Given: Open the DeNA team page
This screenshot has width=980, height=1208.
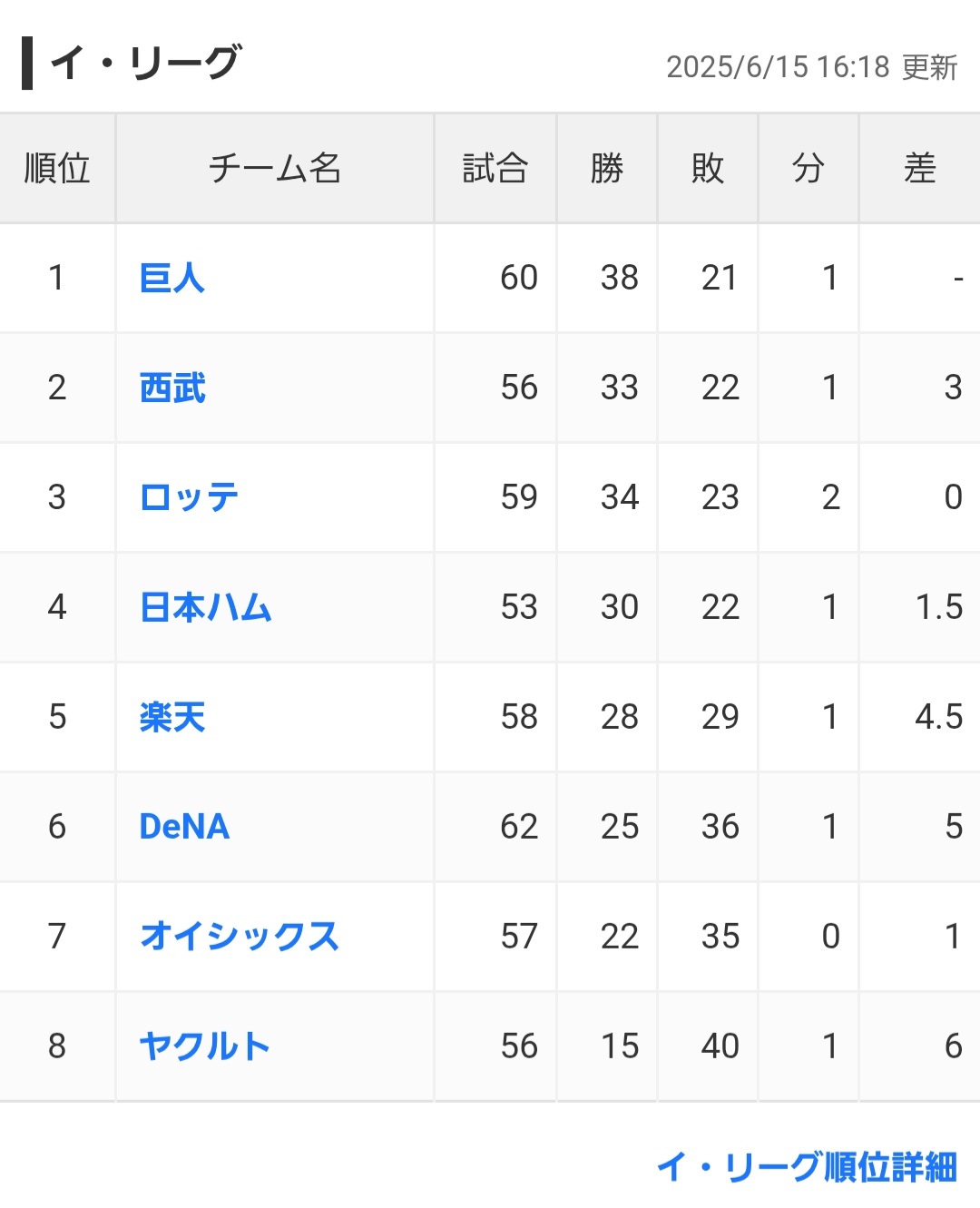Looking at the screenshot, I should coord(184,827).
